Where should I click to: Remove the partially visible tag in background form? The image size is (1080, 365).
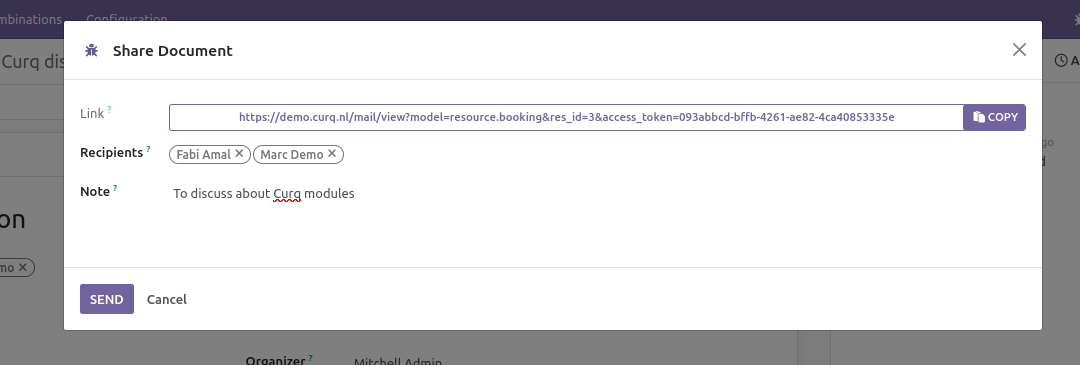[22, 267]
